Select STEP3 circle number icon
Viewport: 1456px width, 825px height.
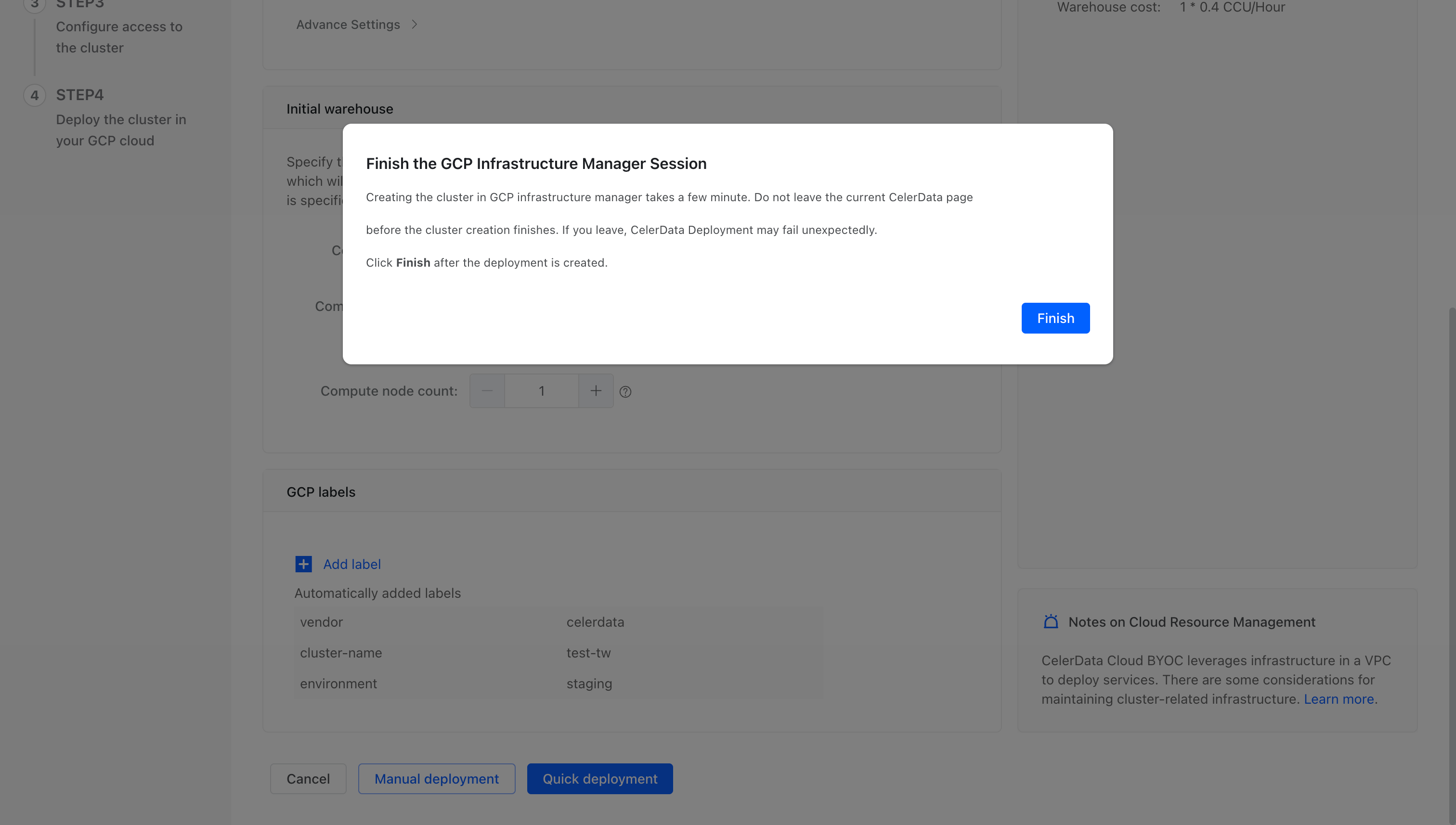pyautogui.click(x=35, y=4)
